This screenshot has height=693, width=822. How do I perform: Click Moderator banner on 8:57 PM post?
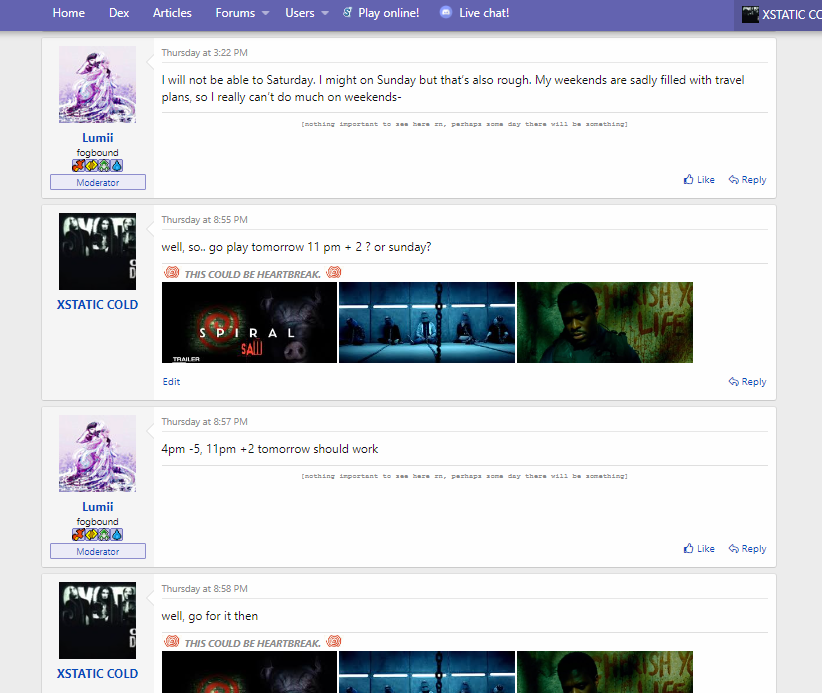pyautogui.click(x=98, y=551)
